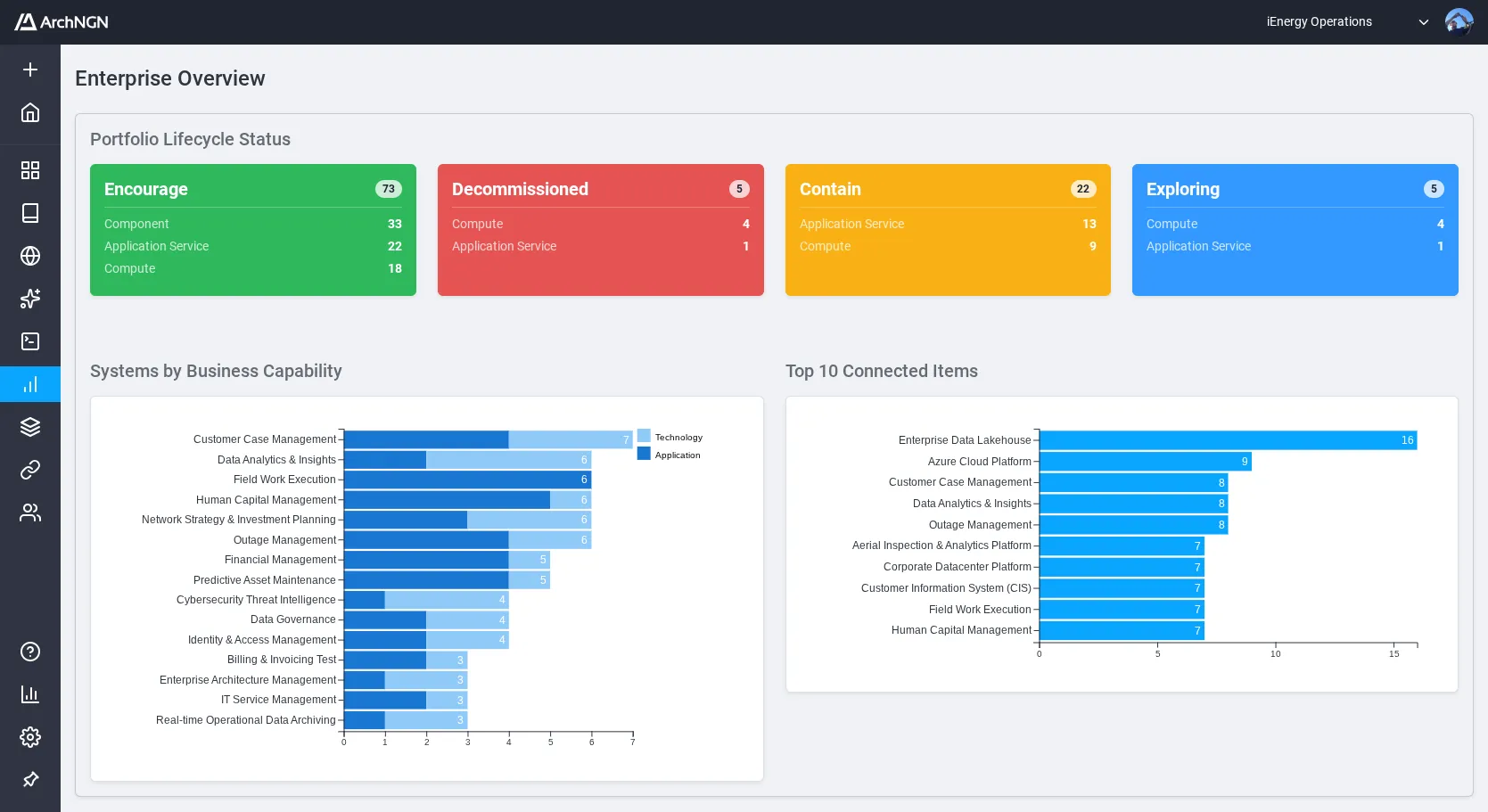
Task: Open the Home icon in the sidebar
Action: (30, 112)
